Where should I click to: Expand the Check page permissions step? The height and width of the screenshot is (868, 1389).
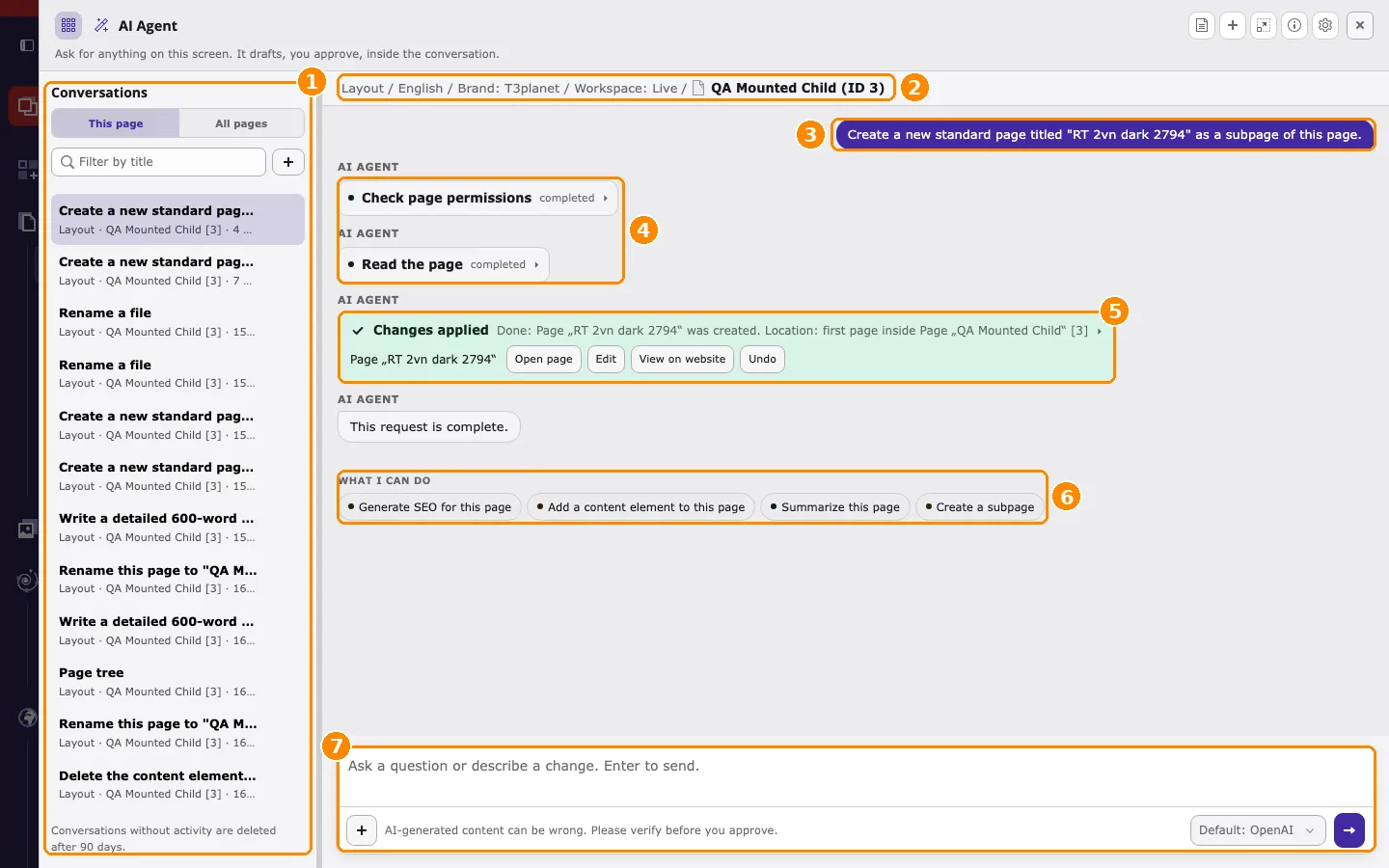(x=478, y=199)
